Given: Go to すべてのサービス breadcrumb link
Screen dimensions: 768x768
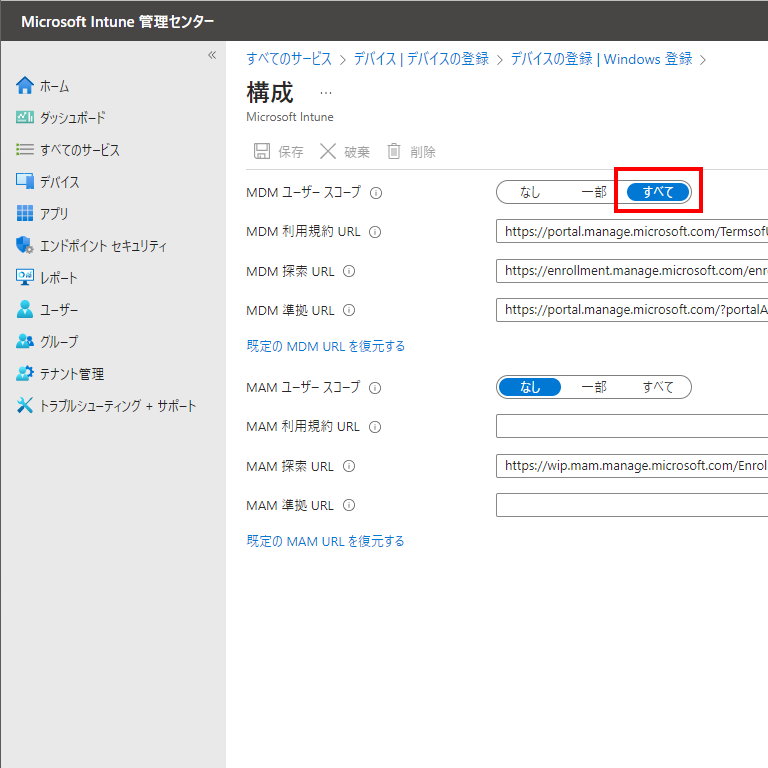Looking at the screenshot, I should (x=289, y=59).
